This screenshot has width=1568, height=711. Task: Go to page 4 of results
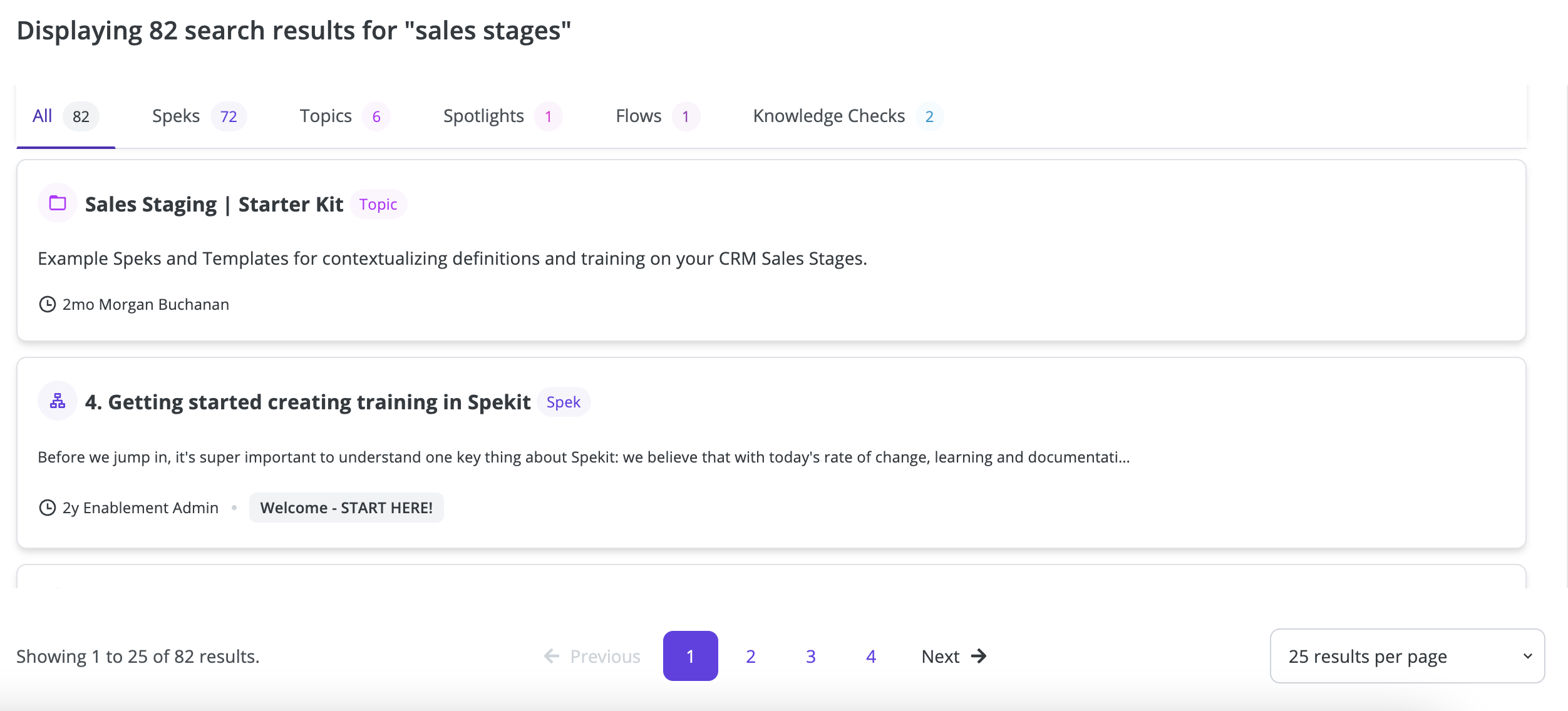[871, 656]
